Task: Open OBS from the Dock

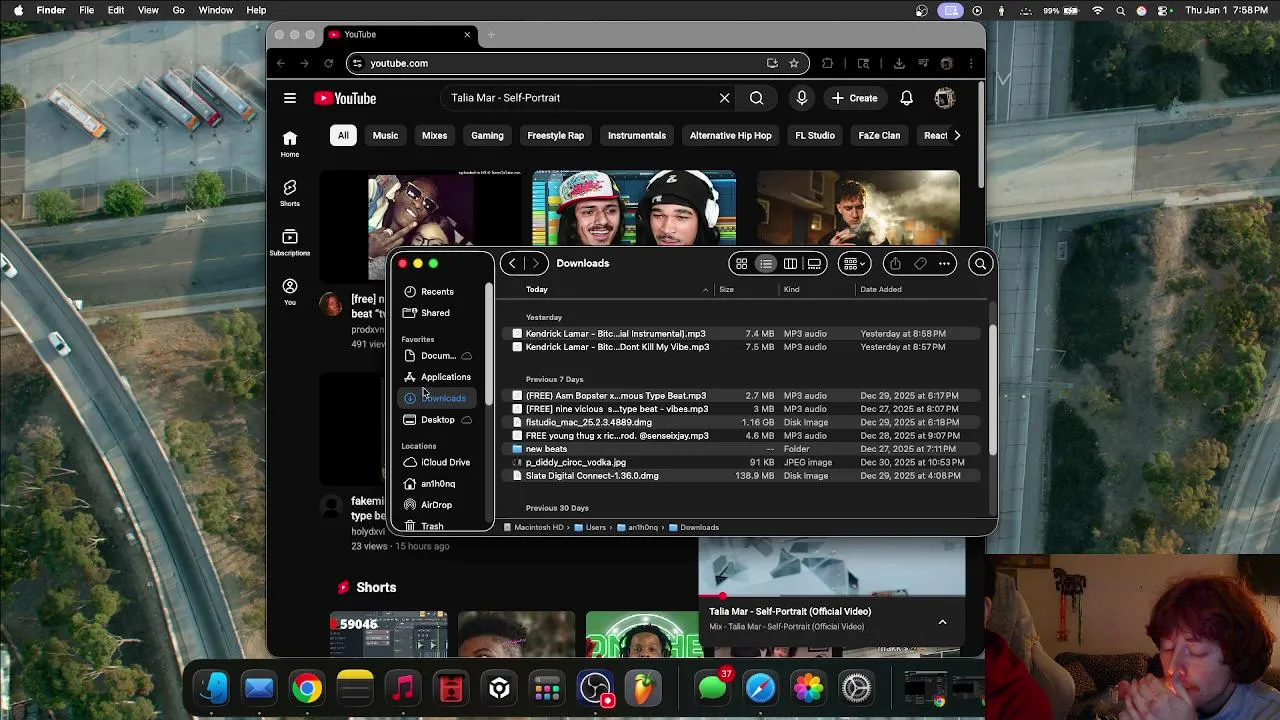Action: [x=595, y=688]
